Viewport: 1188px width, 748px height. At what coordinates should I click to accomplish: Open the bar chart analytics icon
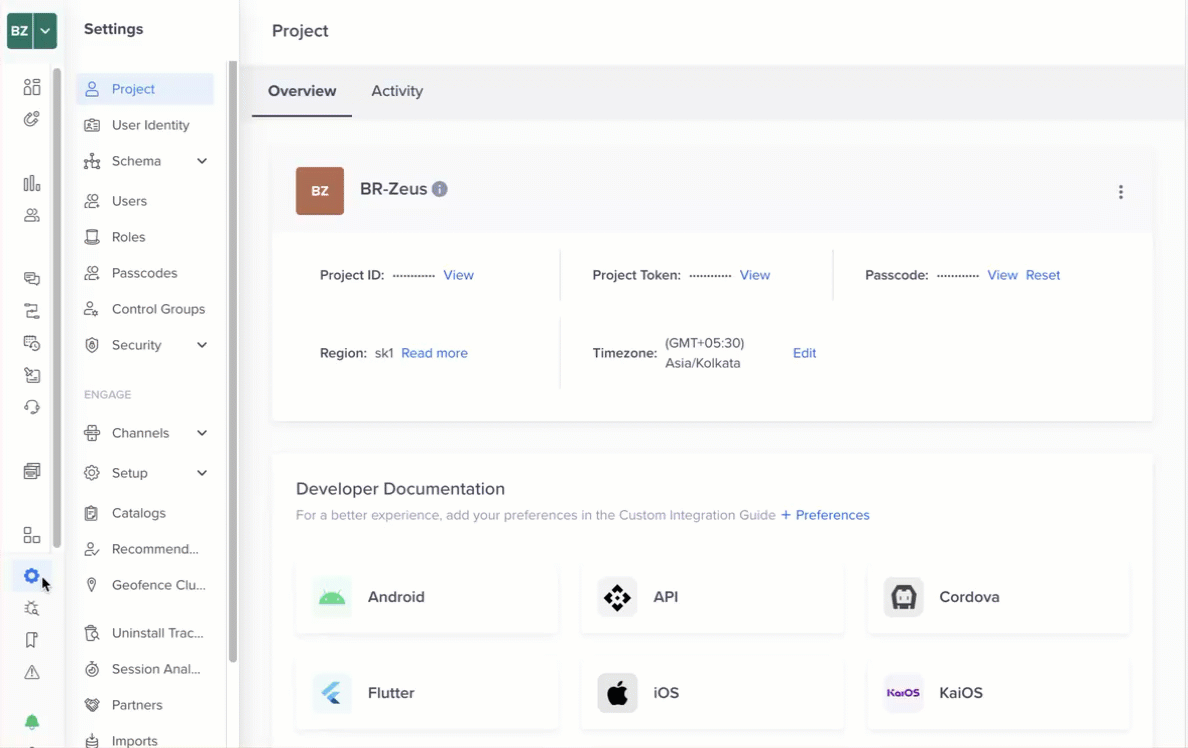click(31, 183)
